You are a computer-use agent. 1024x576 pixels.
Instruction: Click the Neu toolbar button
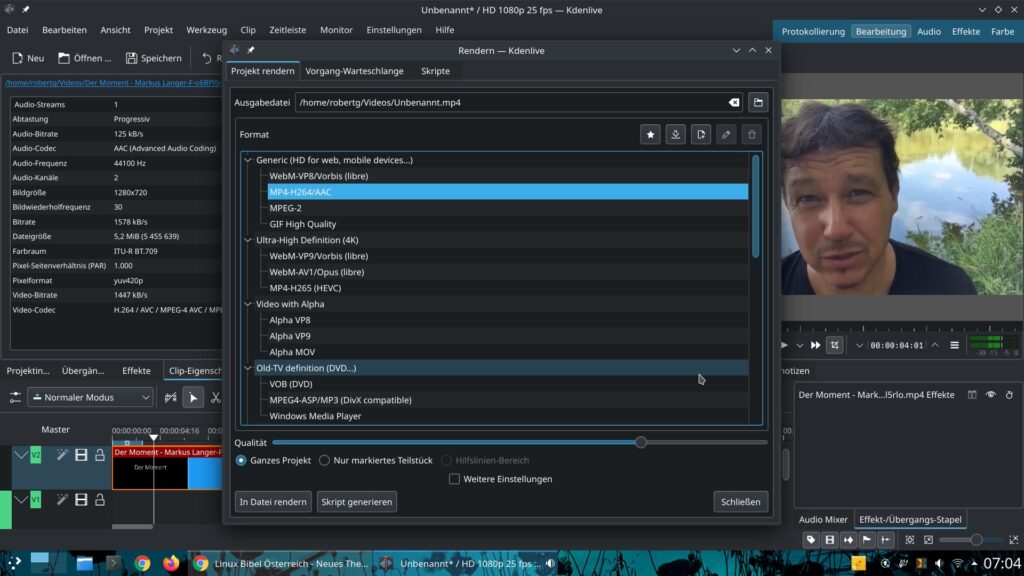pyautogui.click(x=28, y=58)
